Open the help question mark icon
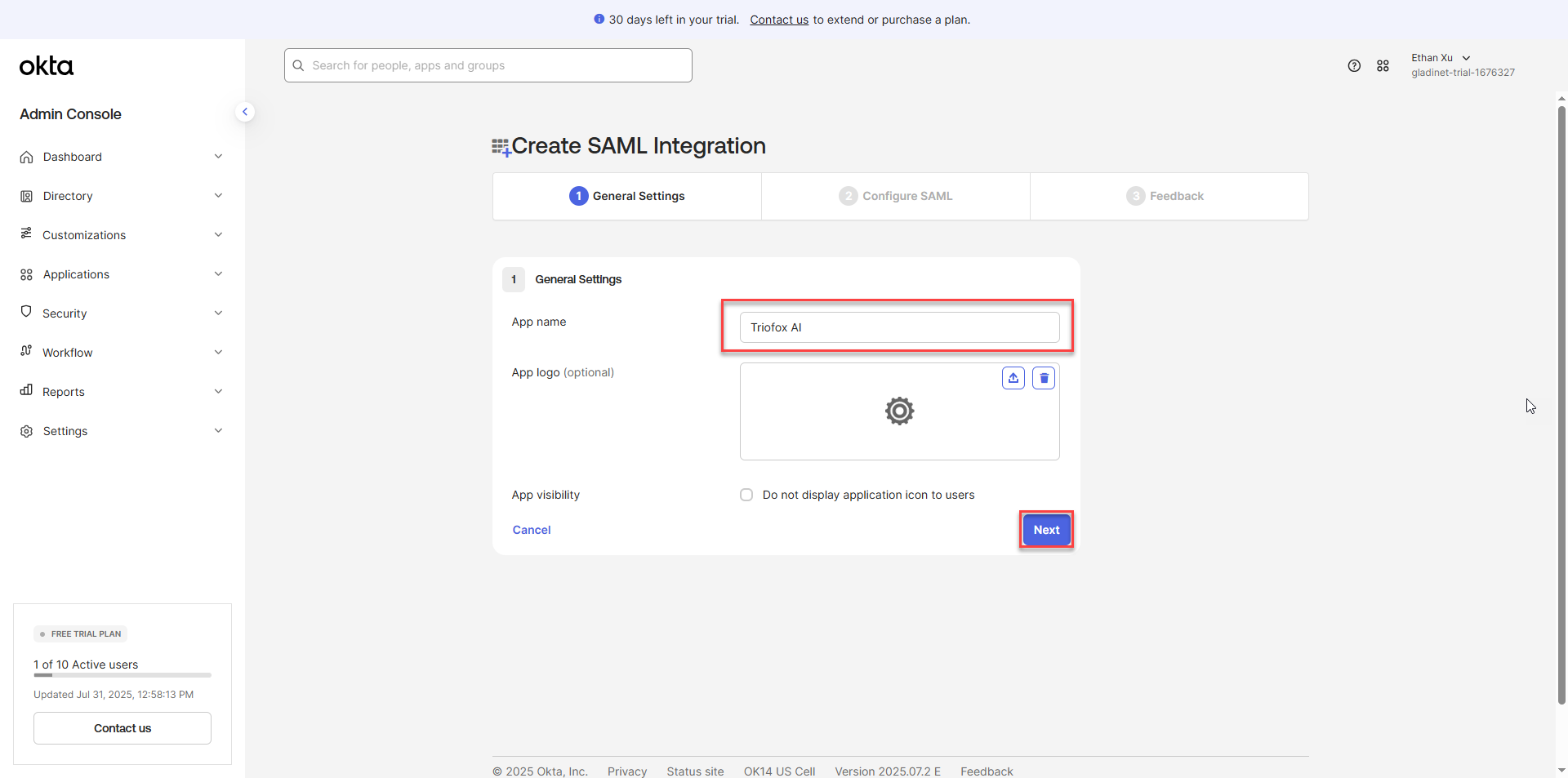This screenshot has height=778, width=1568. pos(1354,65)
